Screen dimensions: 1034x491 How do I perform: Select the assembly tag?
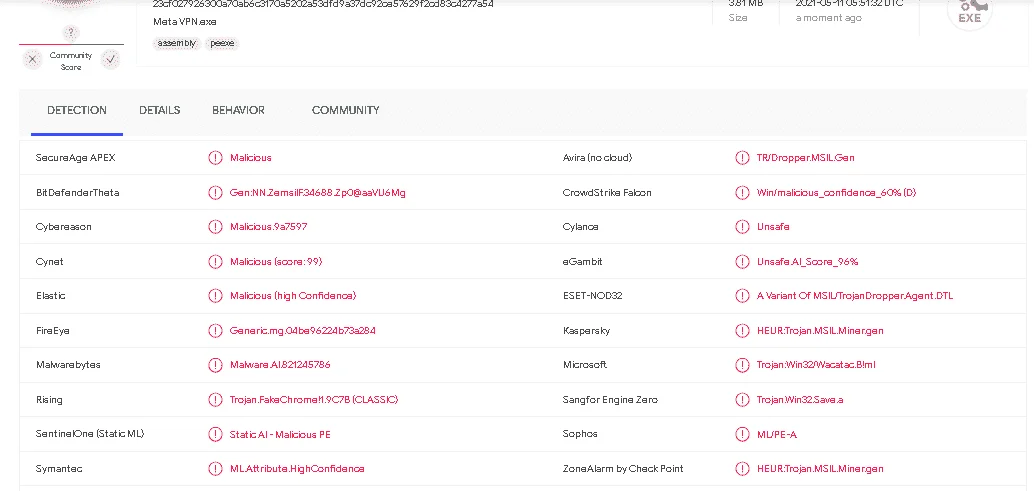(x=177, y=43)
